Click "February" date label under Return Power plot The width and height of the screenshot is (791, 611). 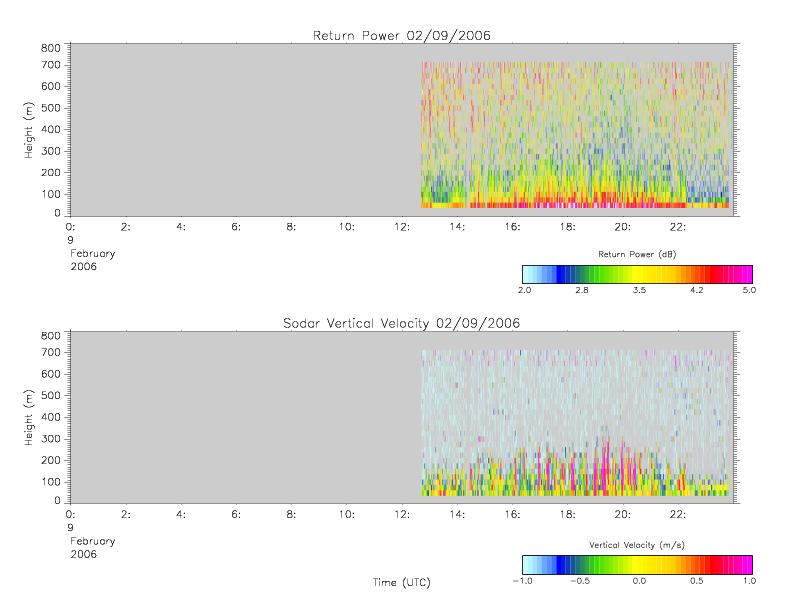click(93, 254)
